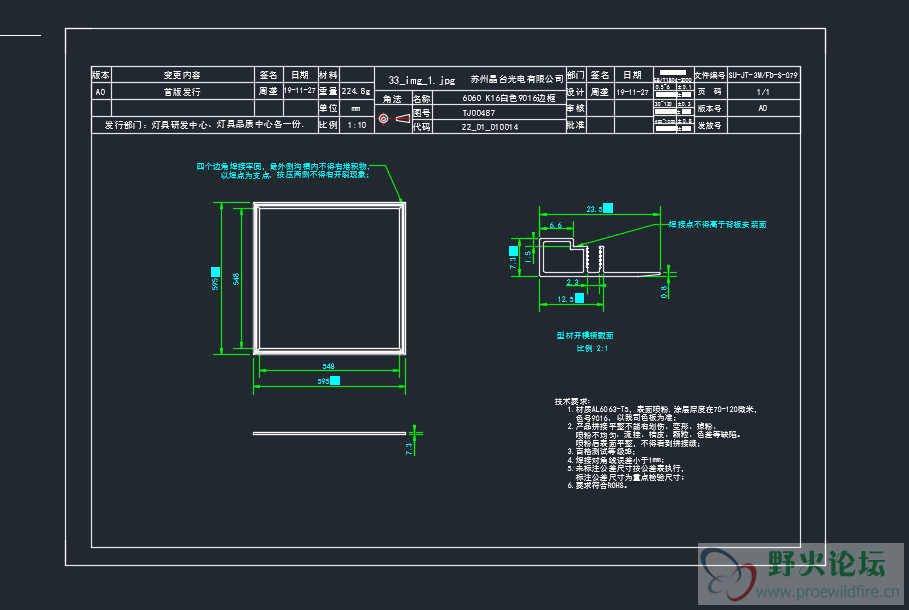Image resolution: width=909 pixels, height=610 pixels.
Task: Click the "名称" label cell
Action: 421,99
